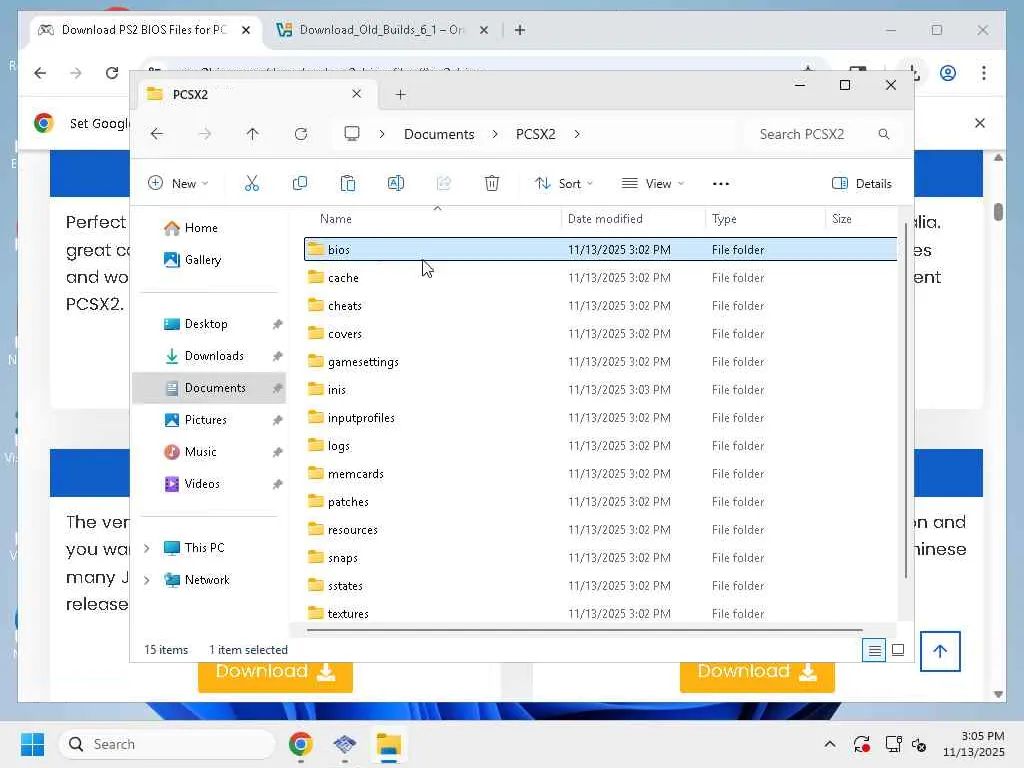The height and width of the screenshot is (768, 1024).
Task: Open Chrome profile avatar menu
Action: pyautogui.click(x=948, y=72)
